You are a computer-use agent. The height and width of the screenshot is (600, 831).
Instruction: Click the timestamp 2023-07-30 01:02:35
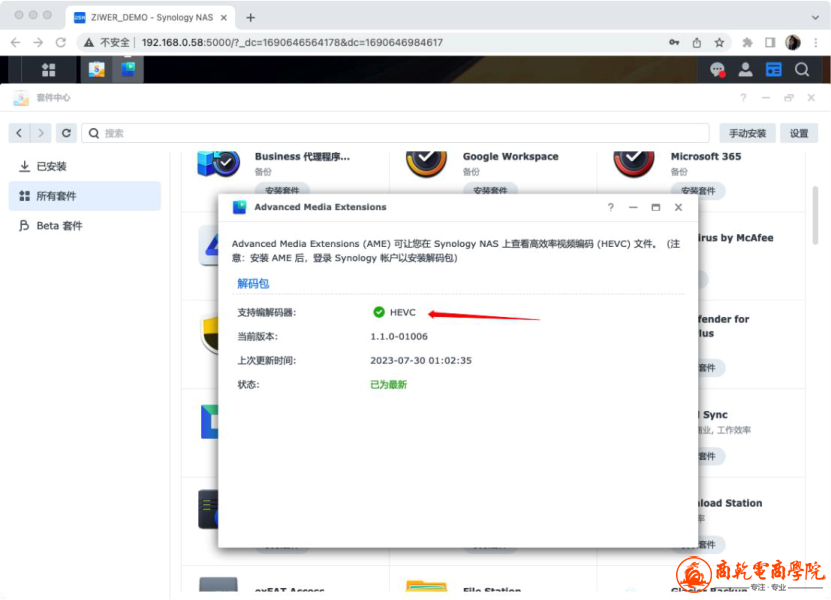coord(421,360)
